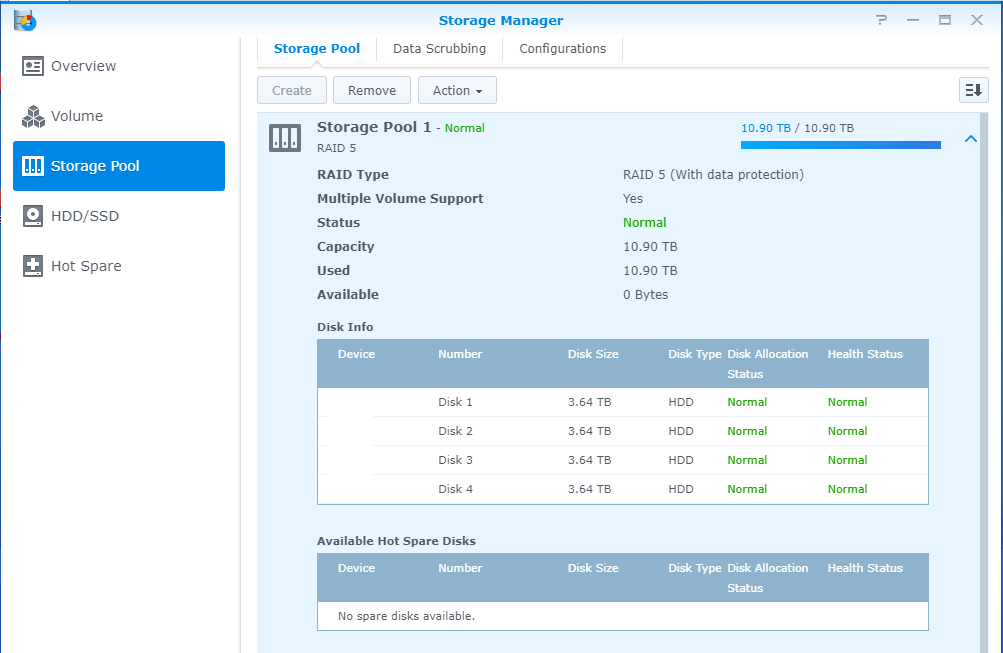Select the Disk 1 row

tap(622, 402)
